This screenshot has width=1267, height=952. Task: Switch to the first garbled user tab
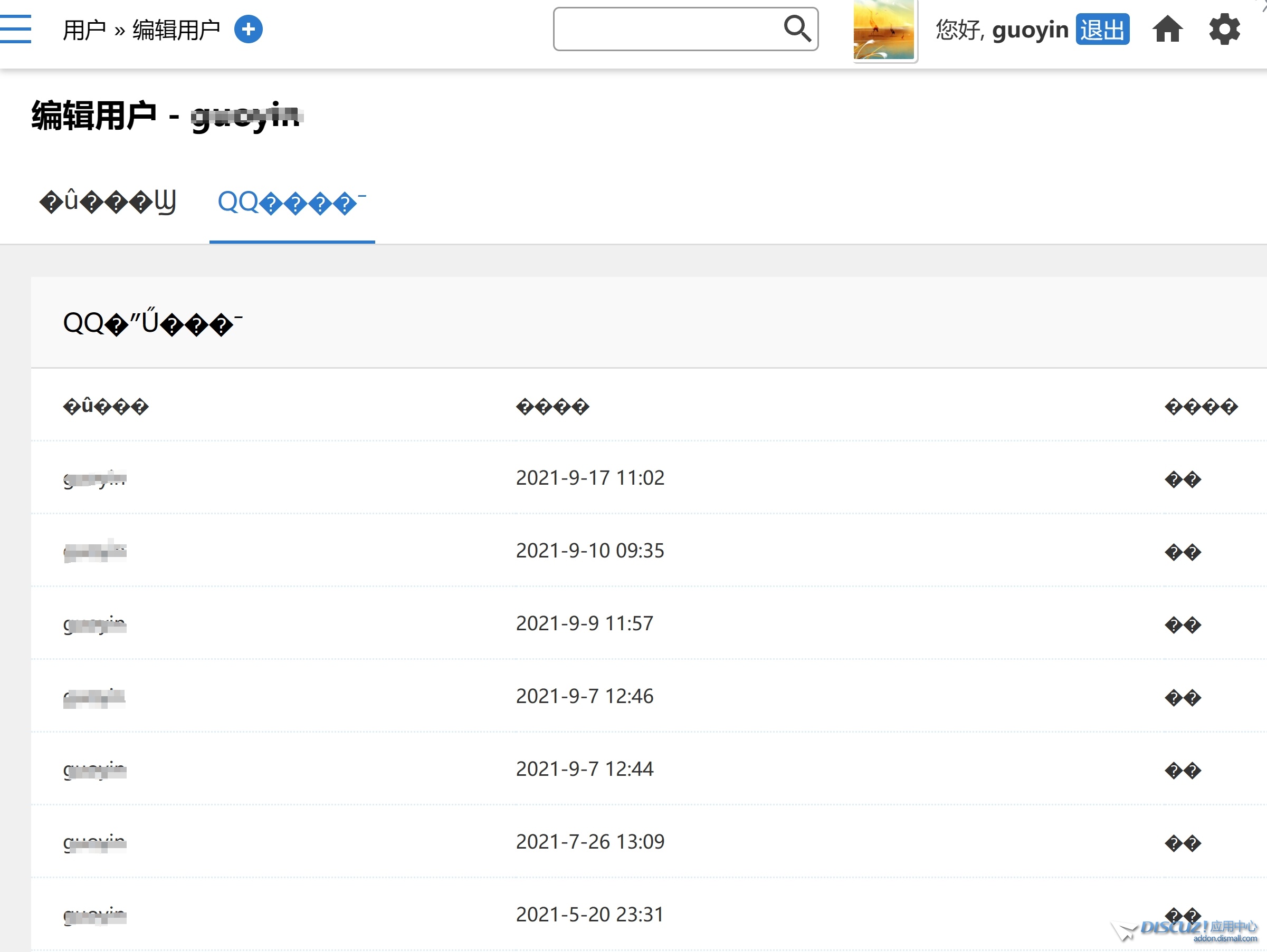[108, 202]
